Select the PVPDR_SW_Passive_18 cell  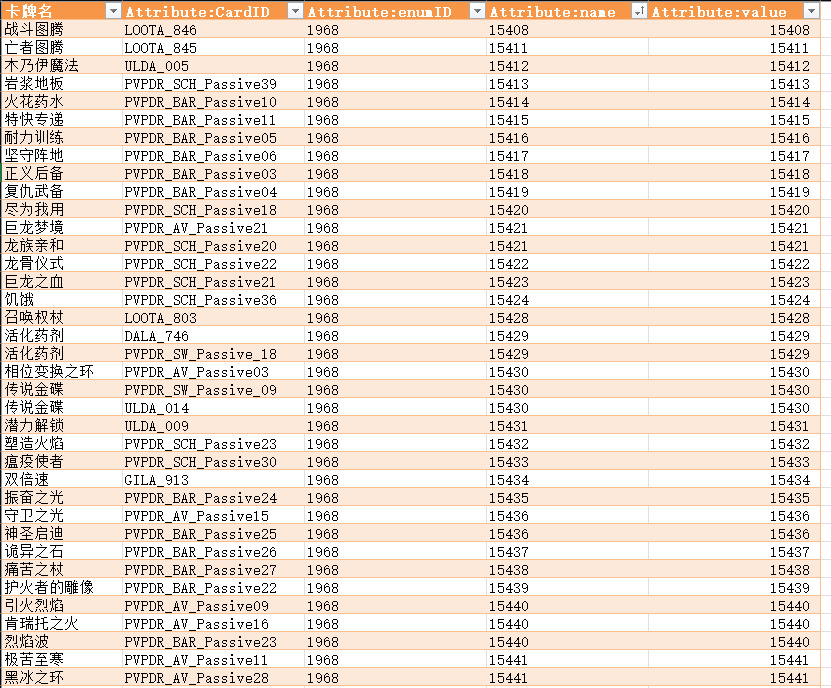tap(213, 354)
